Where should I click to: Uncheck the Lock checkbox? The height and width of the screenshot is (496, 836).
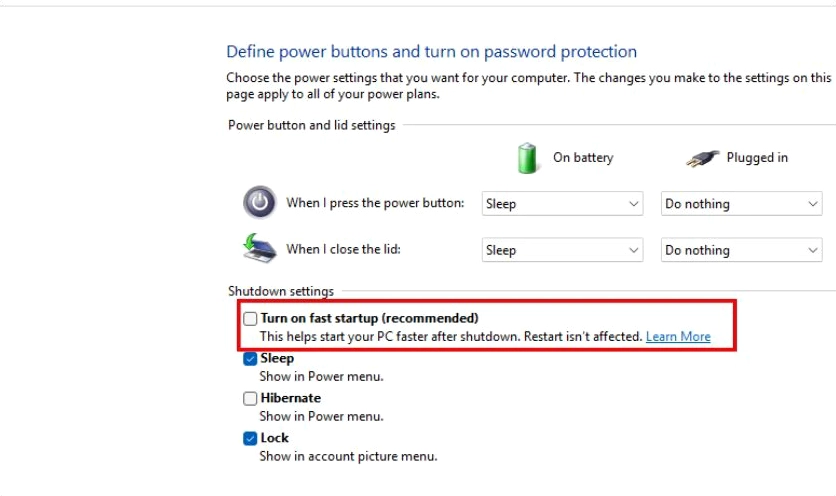point(250,438)
